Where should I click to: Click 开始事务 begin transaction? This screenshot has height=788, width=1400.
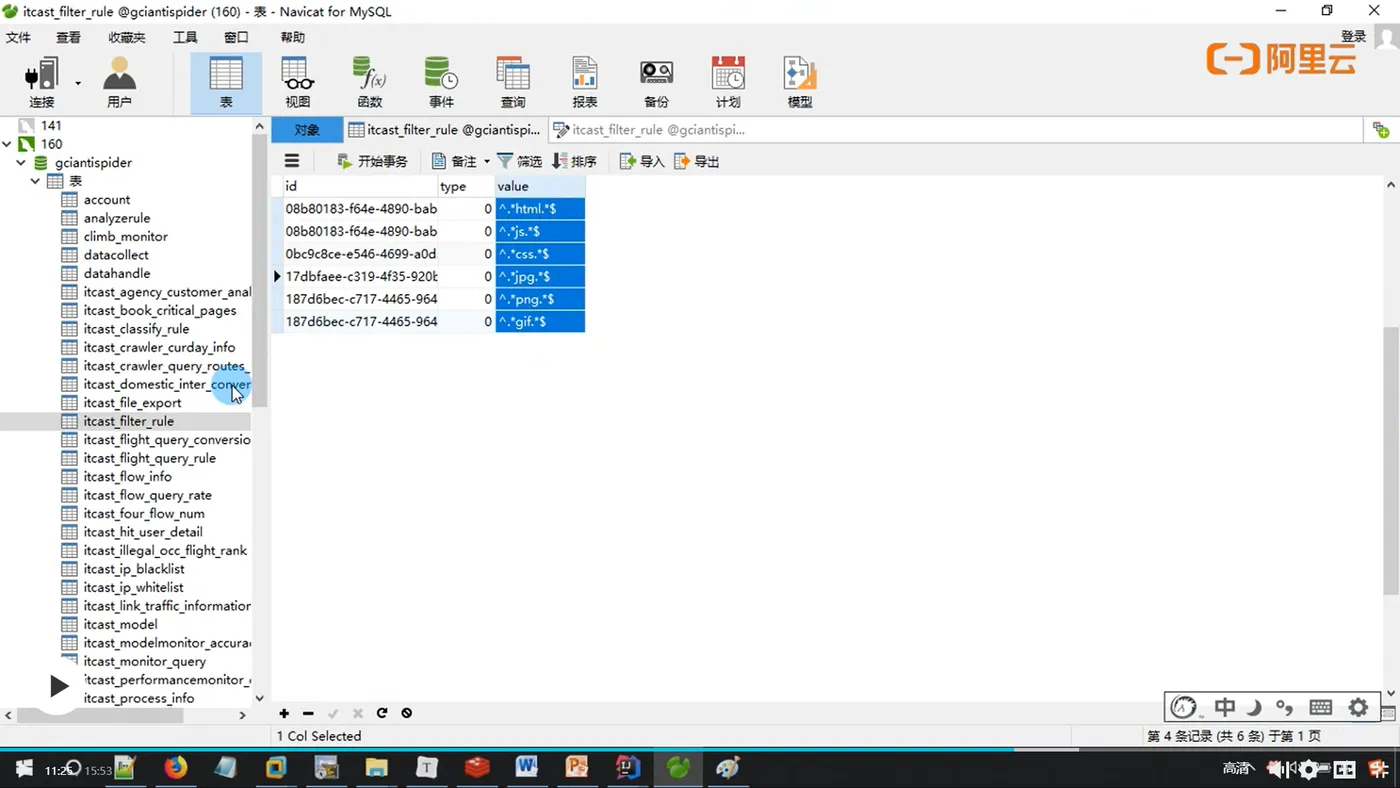(x=372, y=161)
